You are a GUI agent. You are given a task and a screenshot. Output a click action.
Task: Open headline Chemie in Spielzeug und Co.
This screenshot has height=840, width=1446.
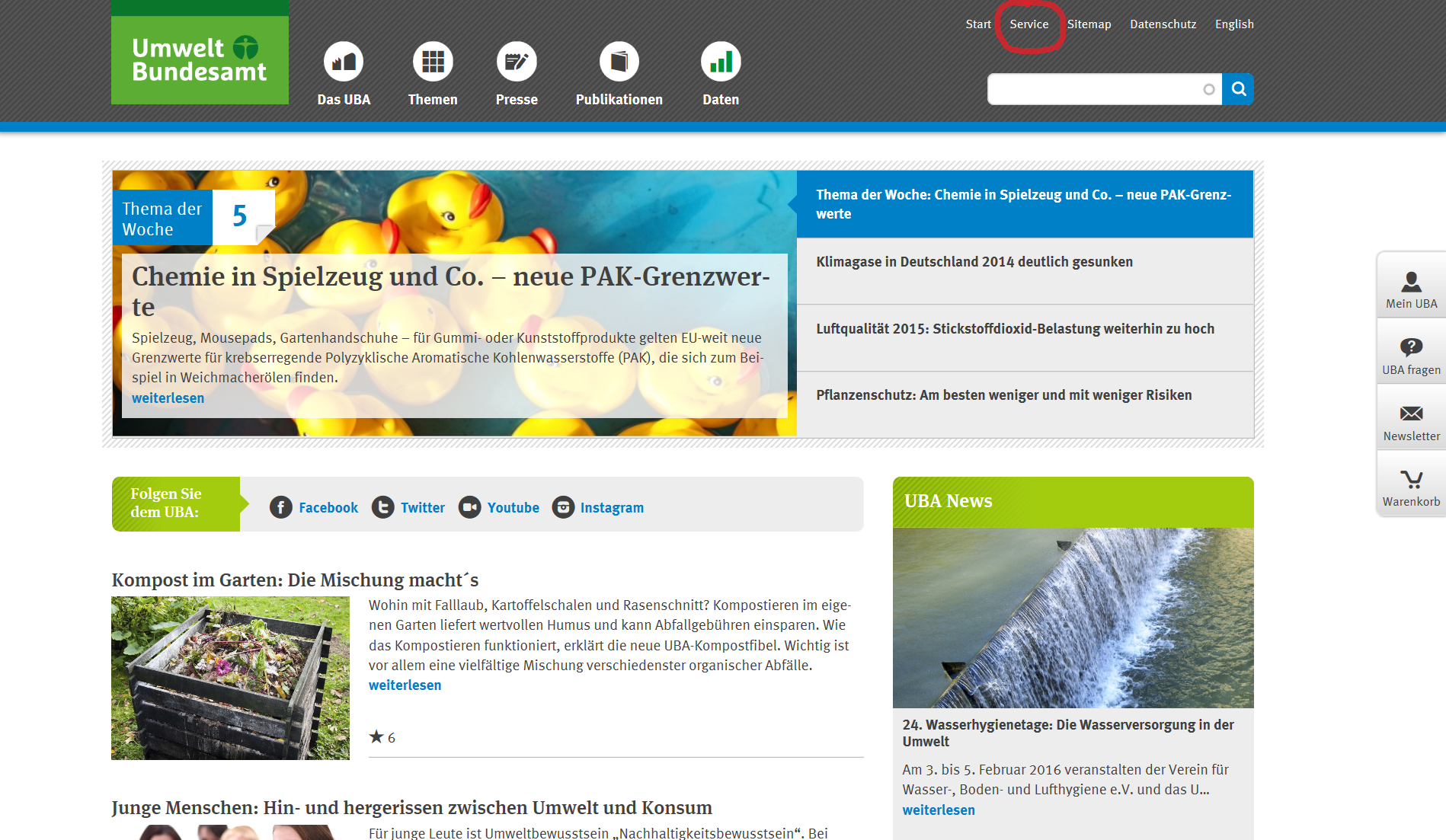pos(451,291)
